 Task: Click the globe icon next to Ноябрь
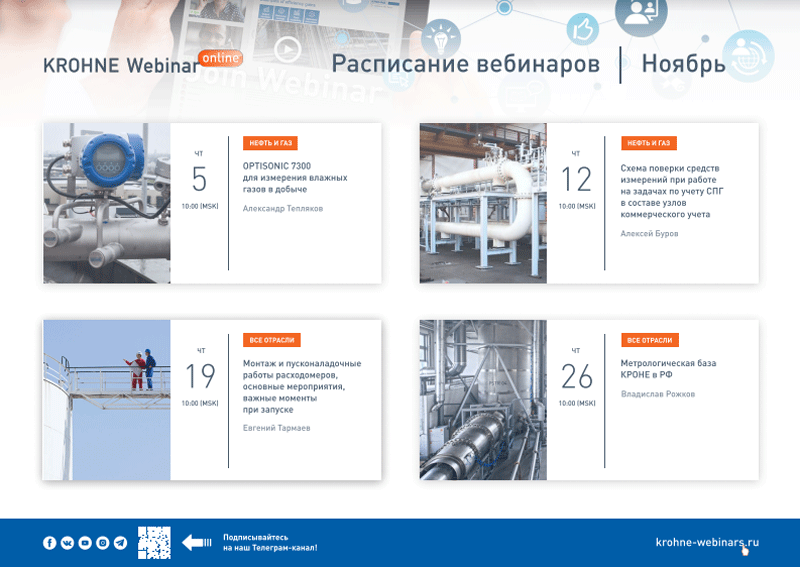click(749, 56)
